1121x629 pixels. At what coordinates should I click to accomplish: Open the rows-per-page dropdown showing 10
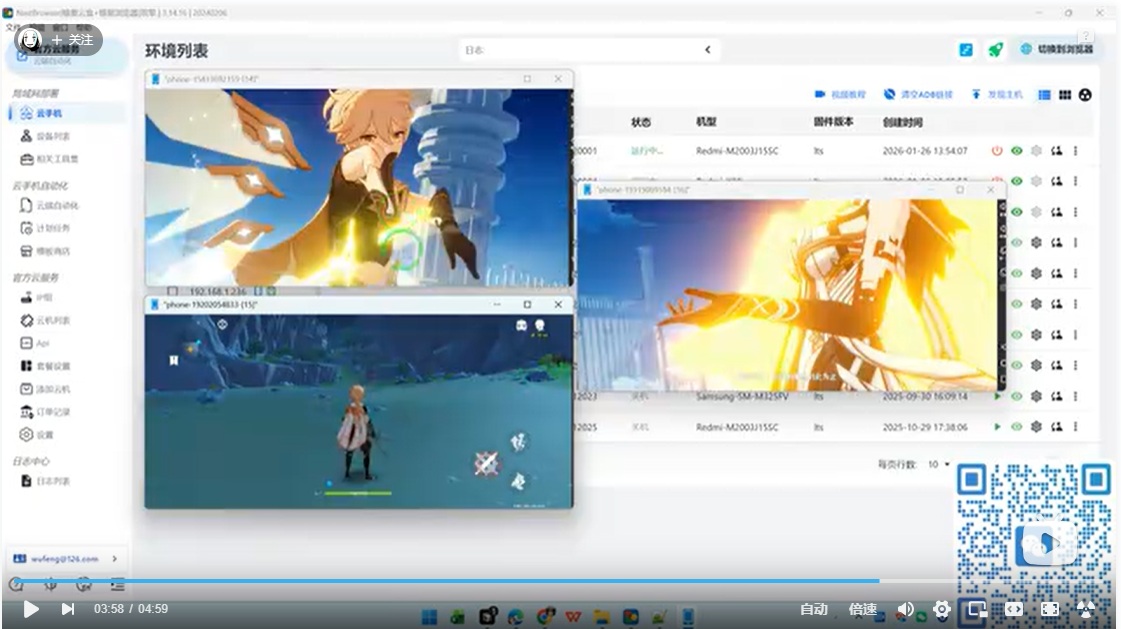click(938, 465)
